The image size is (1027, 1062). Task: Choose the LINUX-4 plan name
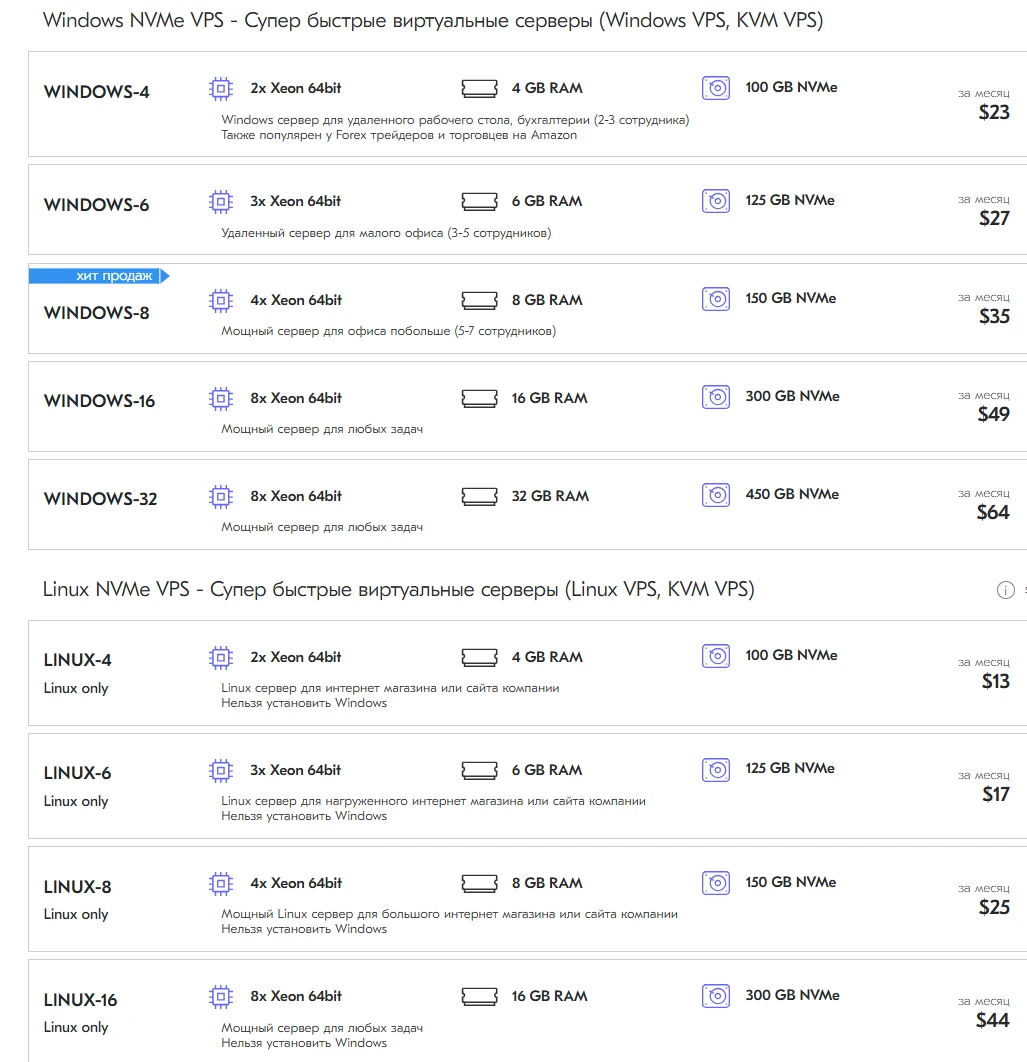(x=78, y=660)
